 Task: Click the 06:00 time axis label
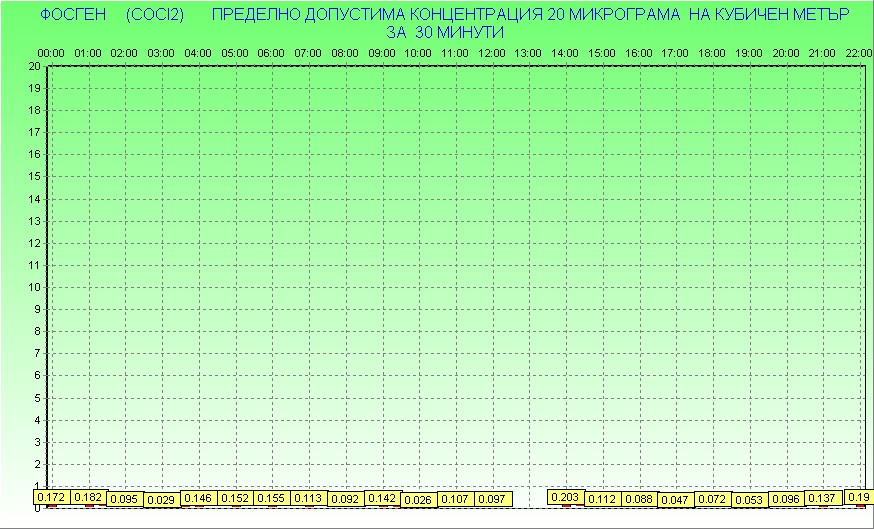tap(271, 54)
